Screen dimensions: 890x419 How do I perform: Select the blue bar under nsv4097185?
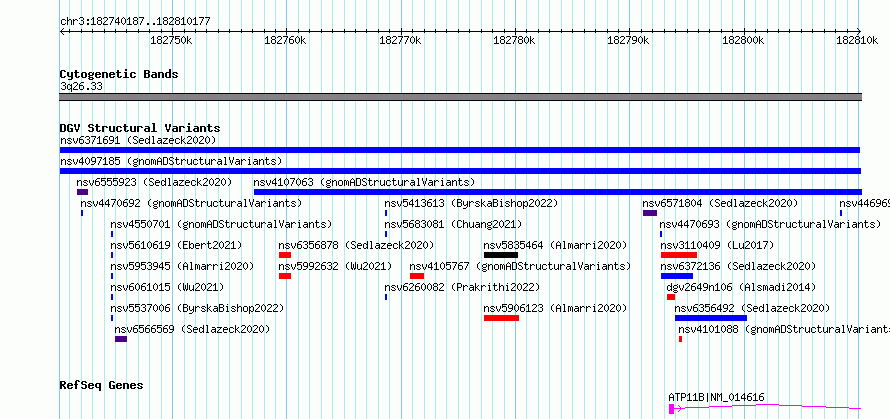(460, 171)
